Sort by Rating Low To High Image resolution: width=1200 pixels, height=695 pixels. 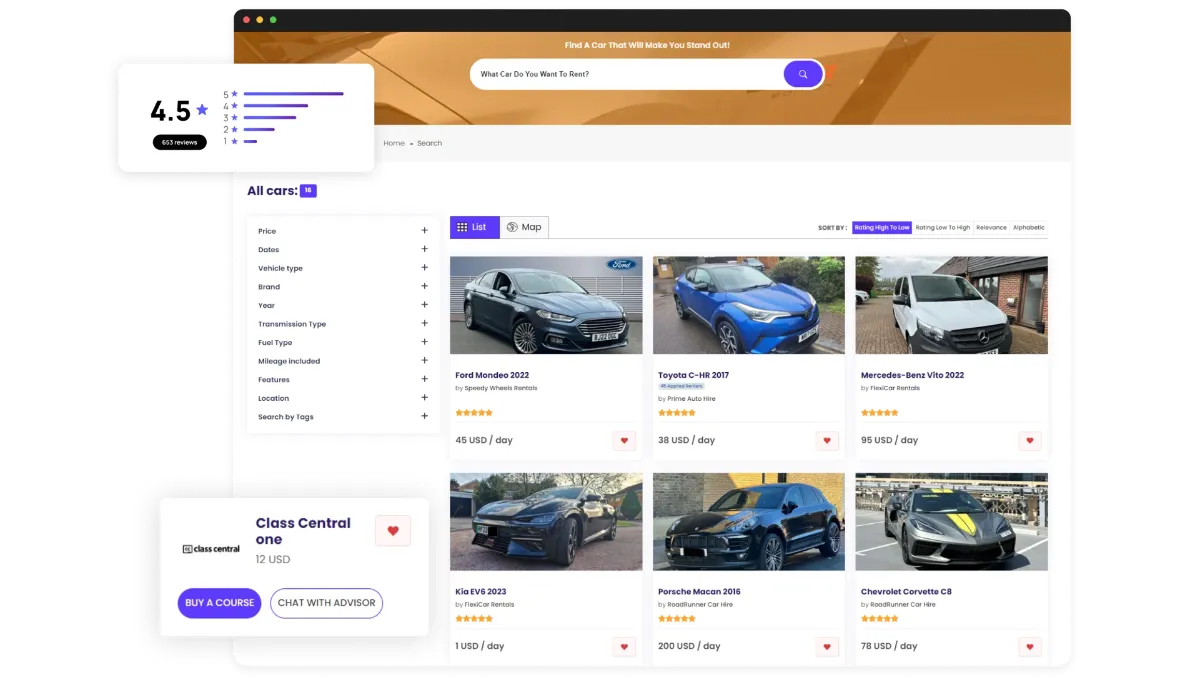click(x=943, y=227)
